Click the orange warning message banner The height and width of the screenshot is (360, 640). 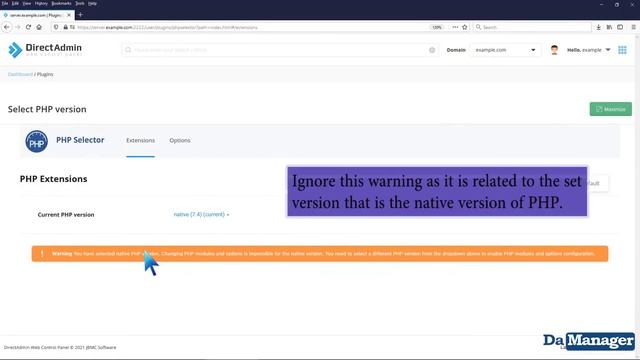(320, 253)
